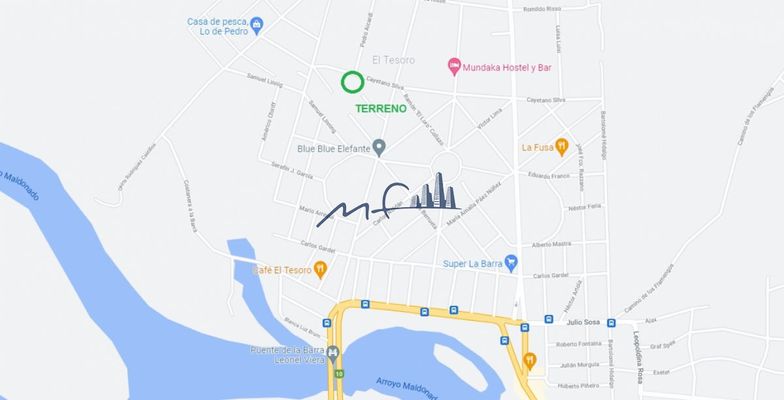The height and width of the screenshot is (400, 784).
Task: Click the Casa de pesca shop pin
Action: coord(256,26)
